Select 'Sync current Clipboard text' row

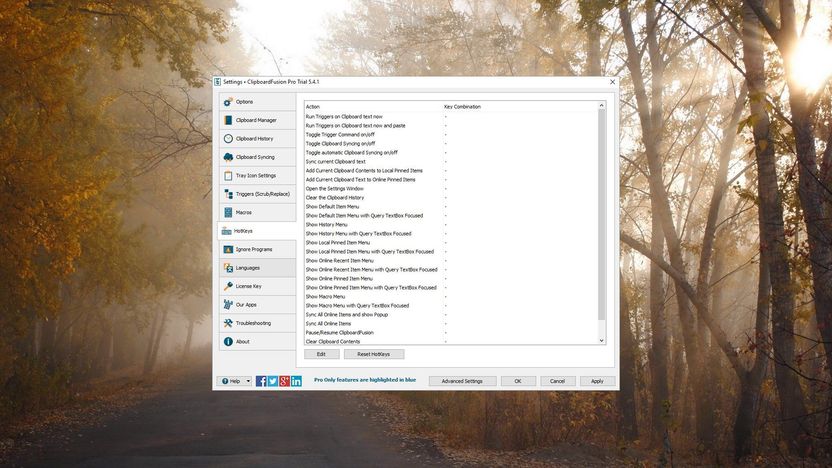[x=451, y=161]
